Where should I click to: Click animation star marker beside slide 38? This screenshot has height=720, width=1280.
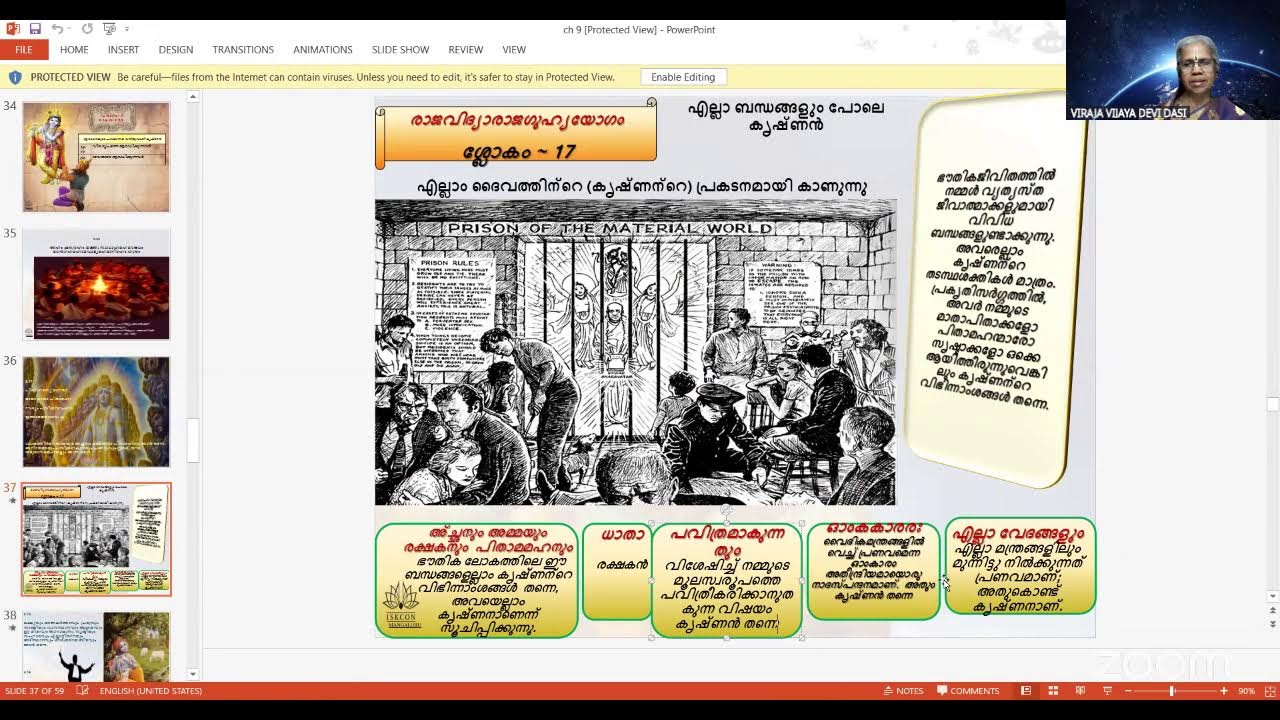click(x=11, y=628)
